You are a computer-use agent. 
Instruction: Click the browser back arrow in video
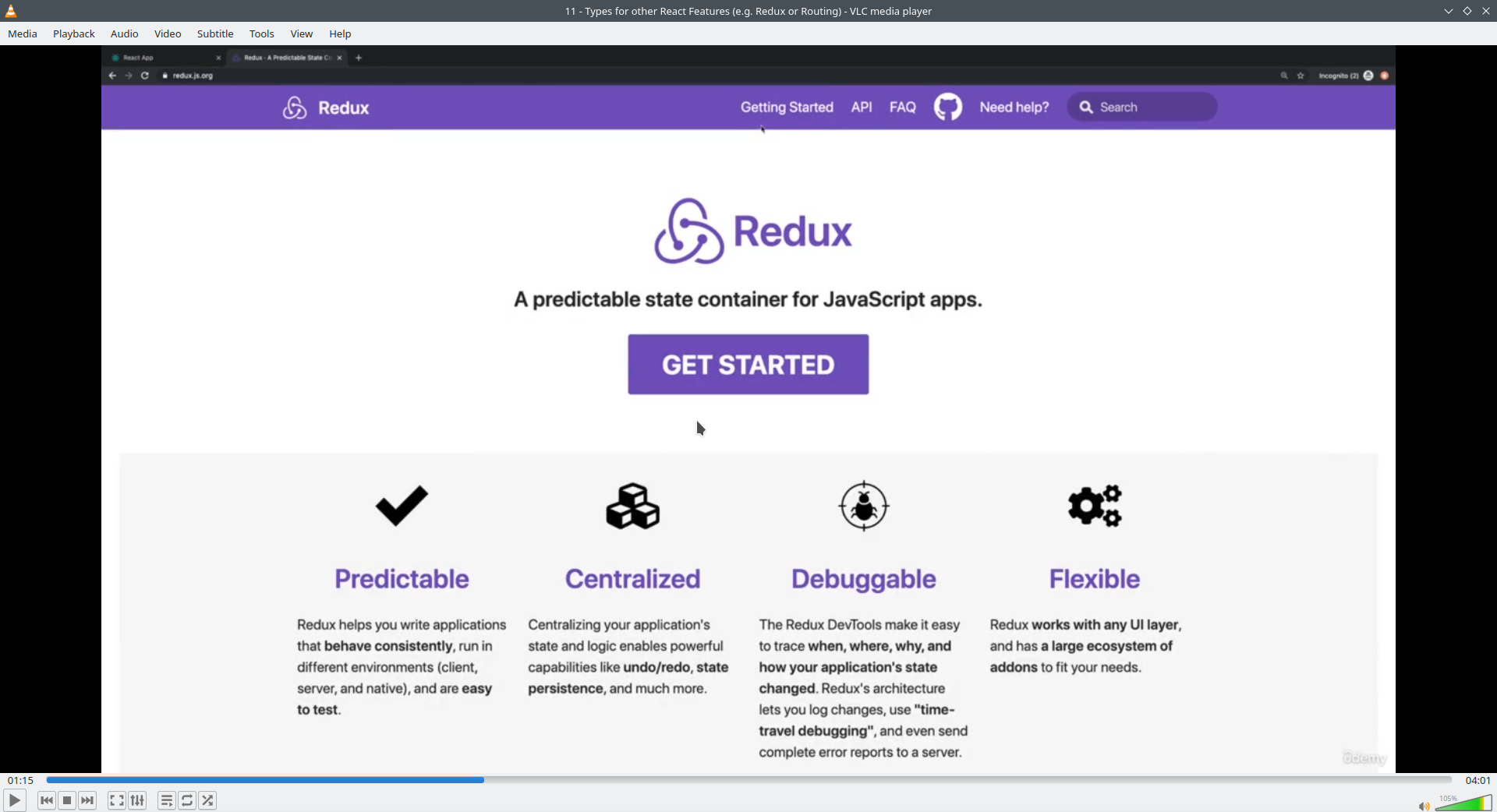coord(112,76)
